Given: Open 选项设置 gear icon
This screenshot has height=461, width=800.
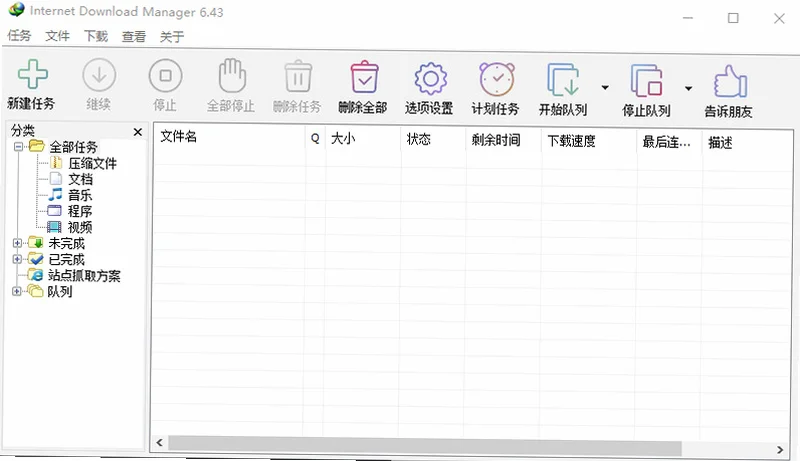Looking at the screenshot, I should coord(431,79).
